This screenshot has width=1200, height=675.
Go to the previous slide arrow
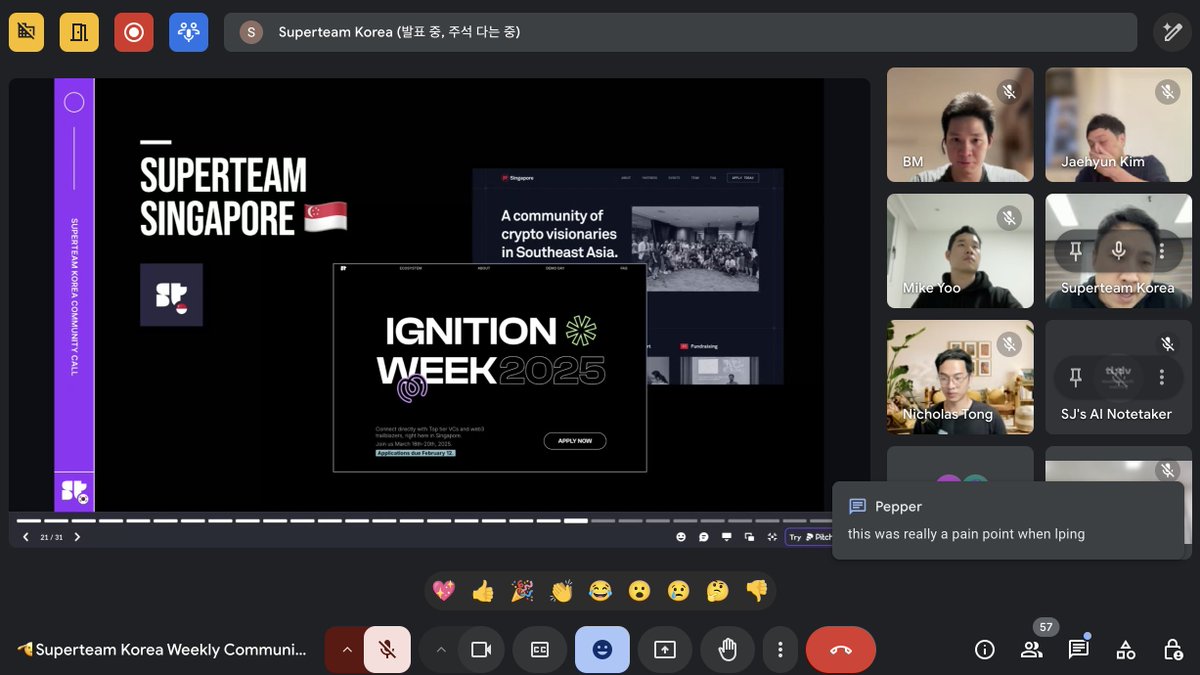[26, 537]
